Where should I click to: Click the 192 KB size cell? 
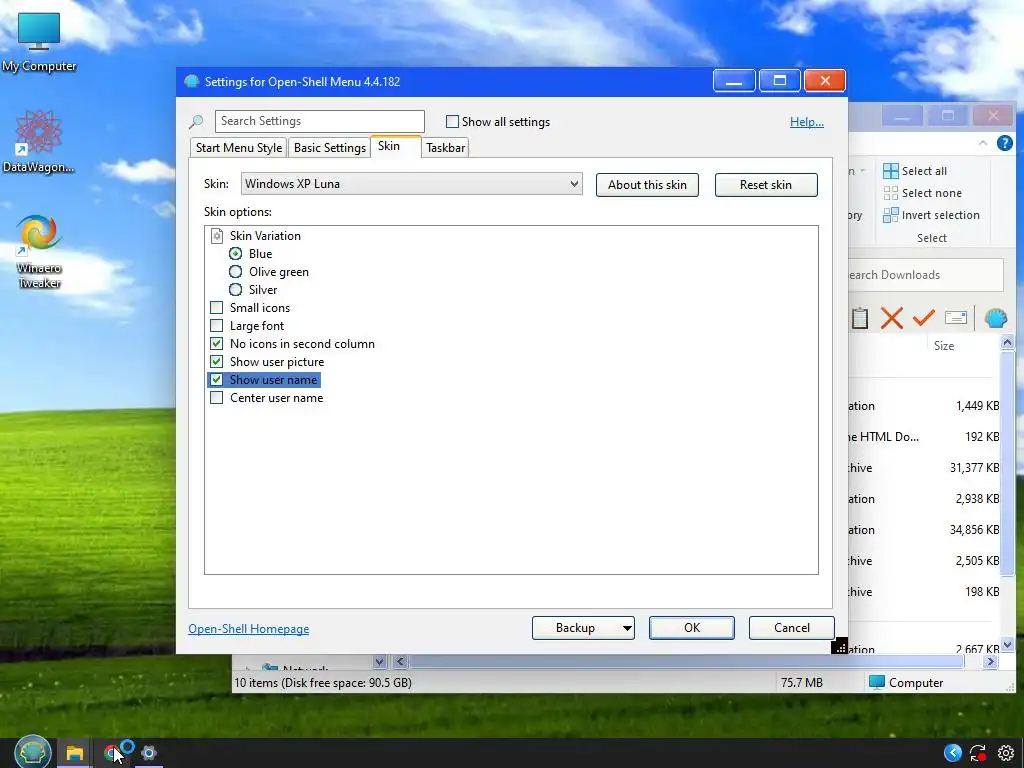pyautogui.click(x=982, y=437)
